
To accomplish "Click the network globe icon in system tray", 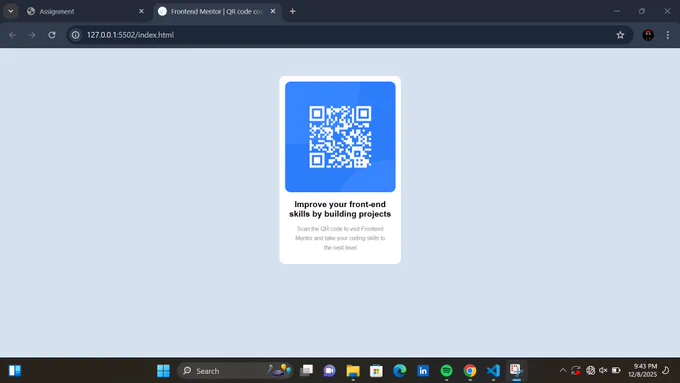I will (590, 370).
